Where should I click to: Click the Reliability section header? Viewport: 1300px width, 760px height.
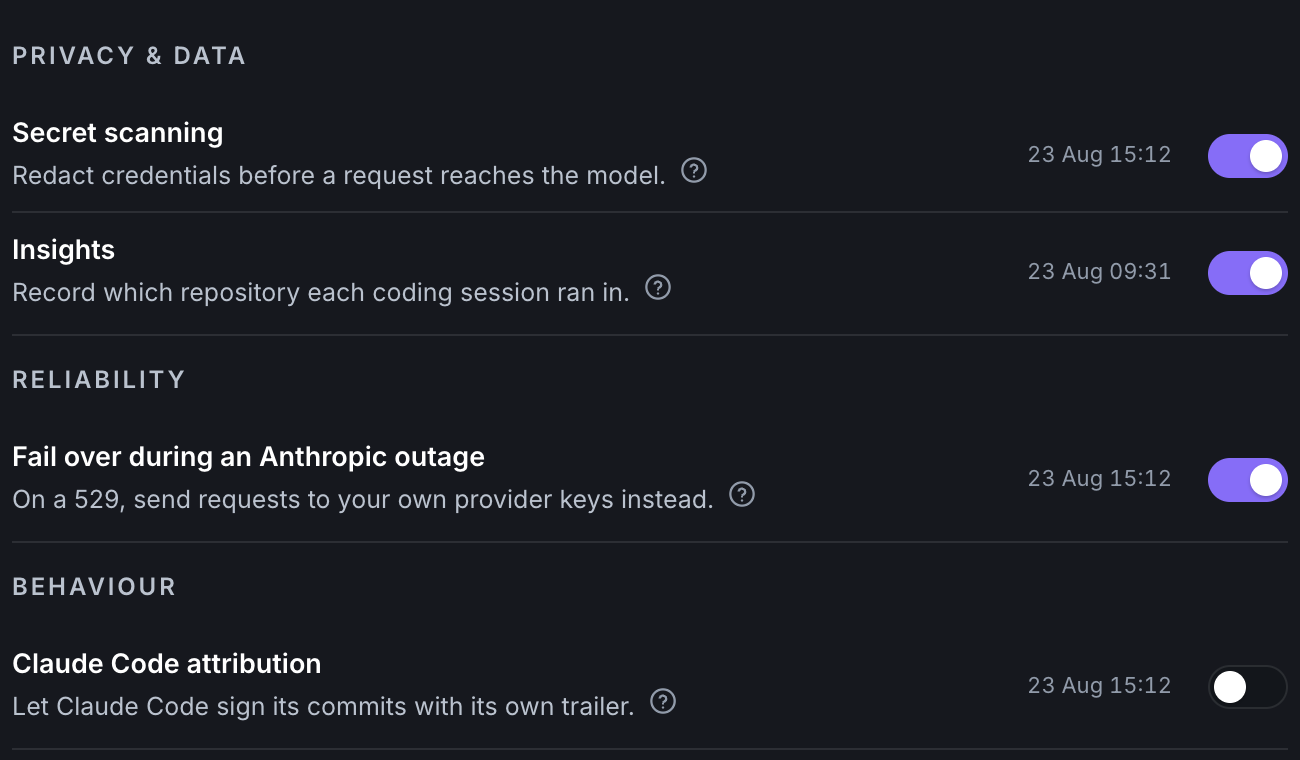(x=99, y=380)
